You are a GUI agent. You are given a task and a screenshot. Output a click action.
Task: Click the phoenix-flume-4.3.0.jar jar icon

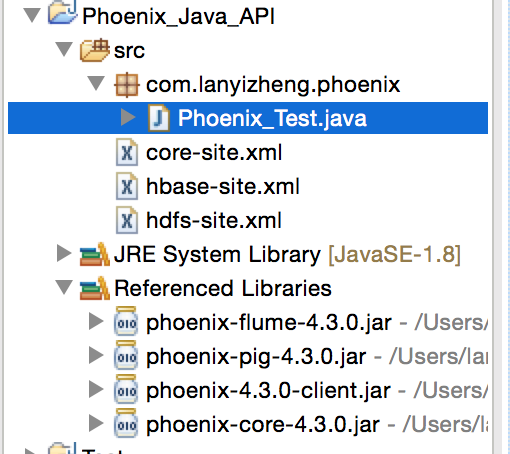point(126,321)
